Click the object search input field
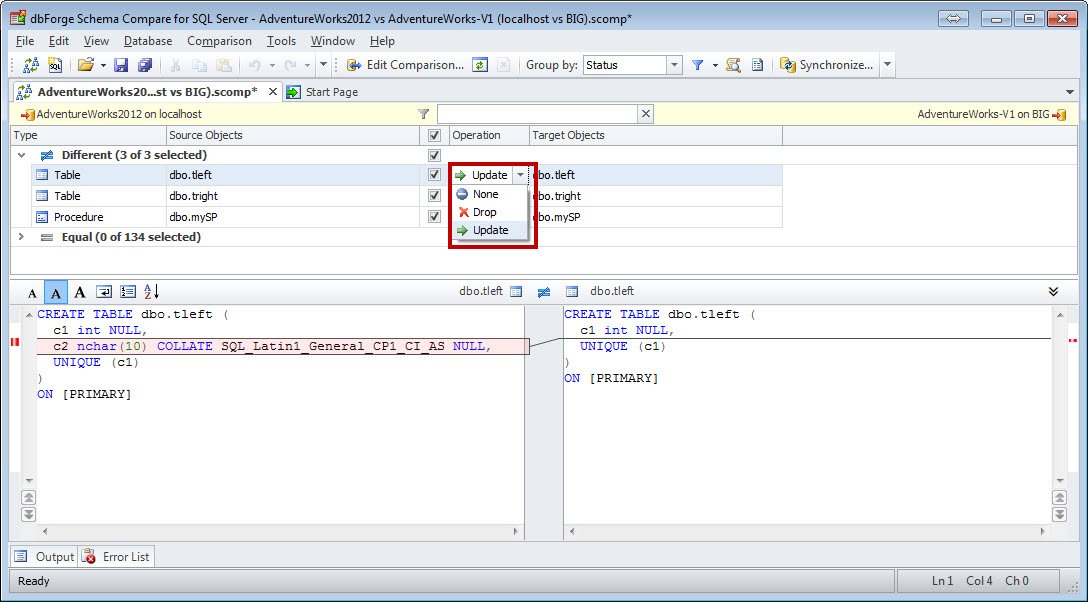1088x602 pixels. click(x=537, y=114)
